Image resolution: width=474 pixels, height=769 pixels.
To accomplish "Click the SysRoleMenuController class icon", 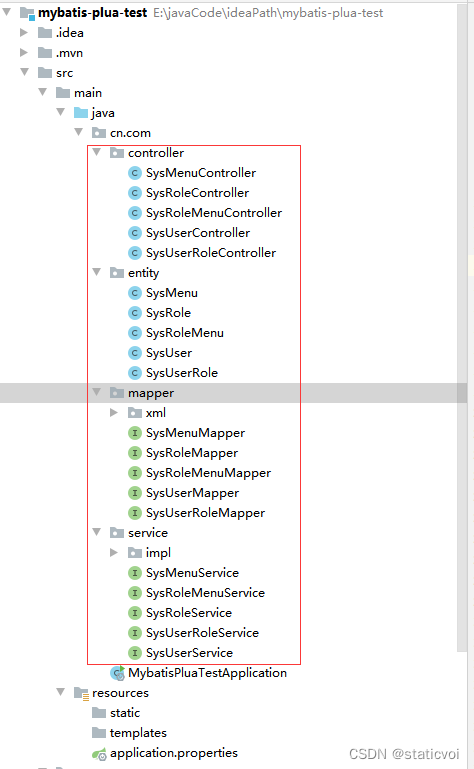I will coord(134,213).
